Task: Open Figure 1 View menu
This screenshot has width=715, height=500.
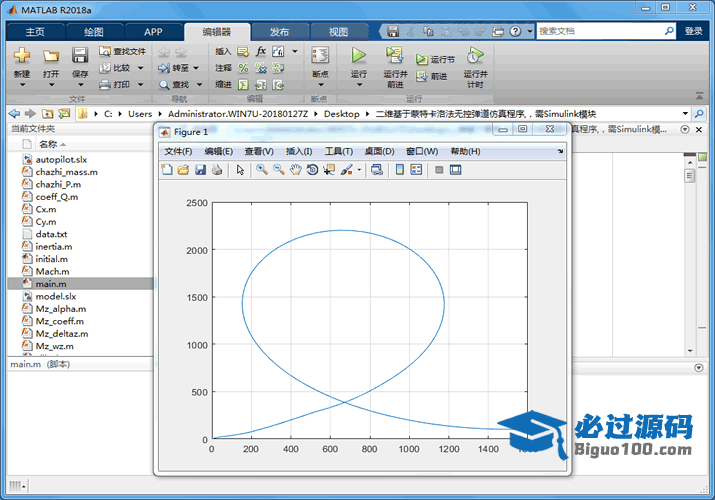Action: [x=259, y=151]
